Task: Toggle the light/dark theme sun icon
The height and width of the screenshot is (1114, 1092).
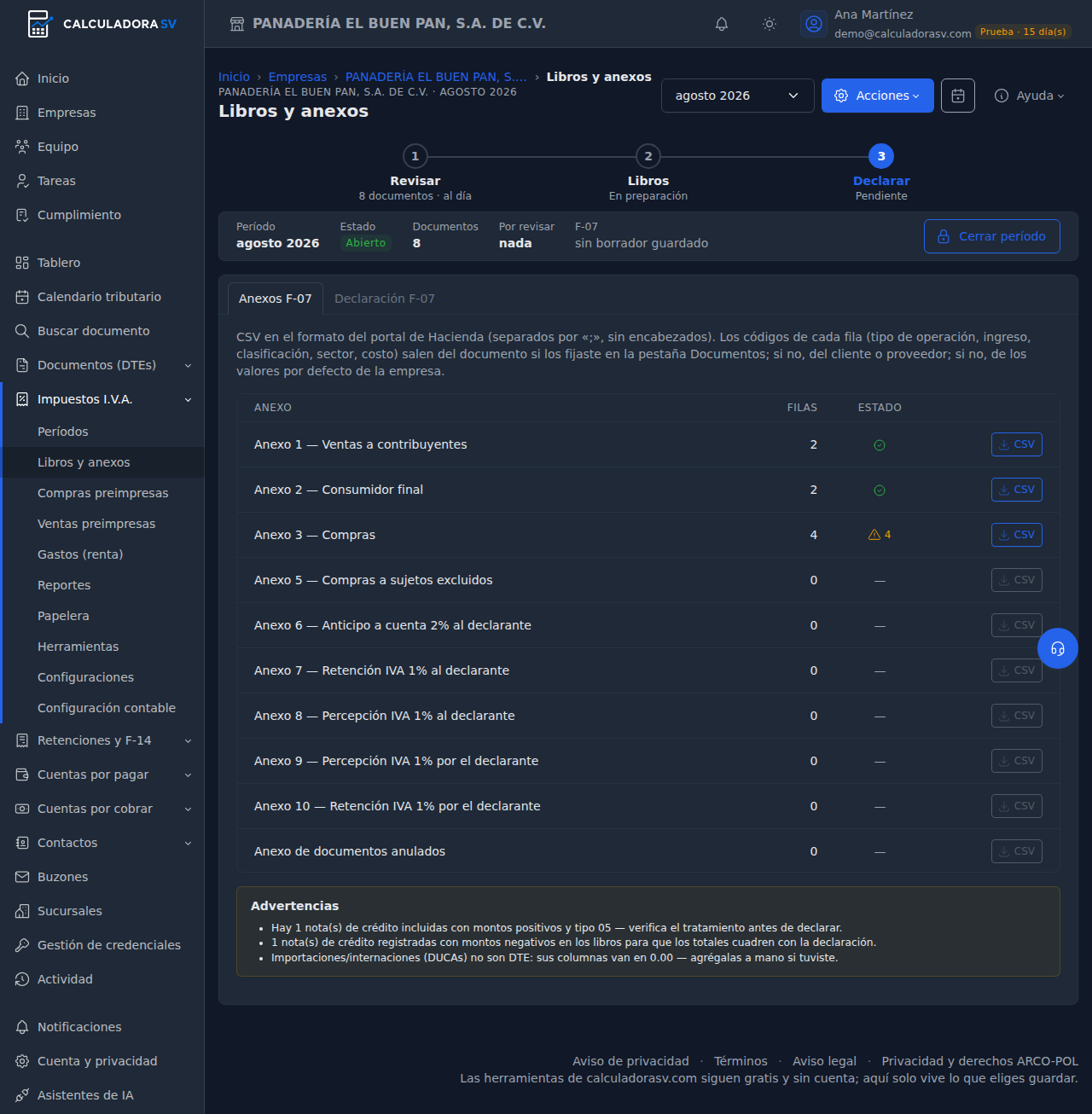Action: [770, 24]
